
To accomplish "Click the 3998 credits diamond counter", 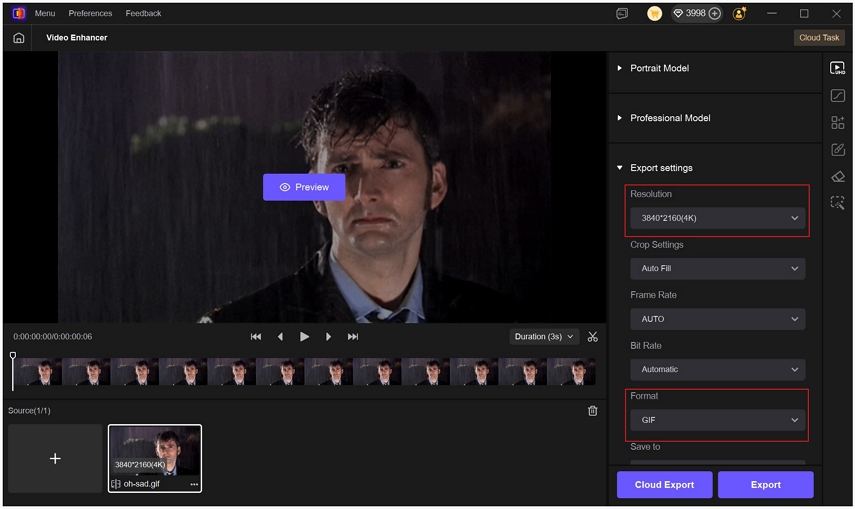I will pos(690,13).
